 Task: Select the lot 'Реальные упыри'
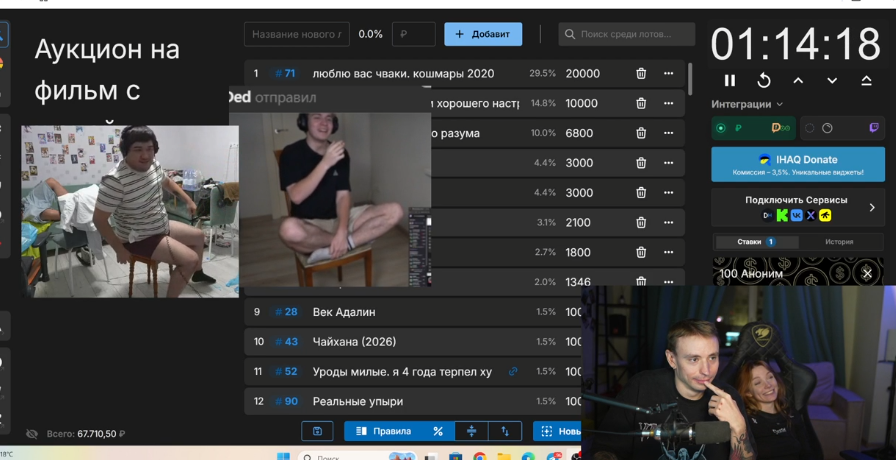point(358,401)
